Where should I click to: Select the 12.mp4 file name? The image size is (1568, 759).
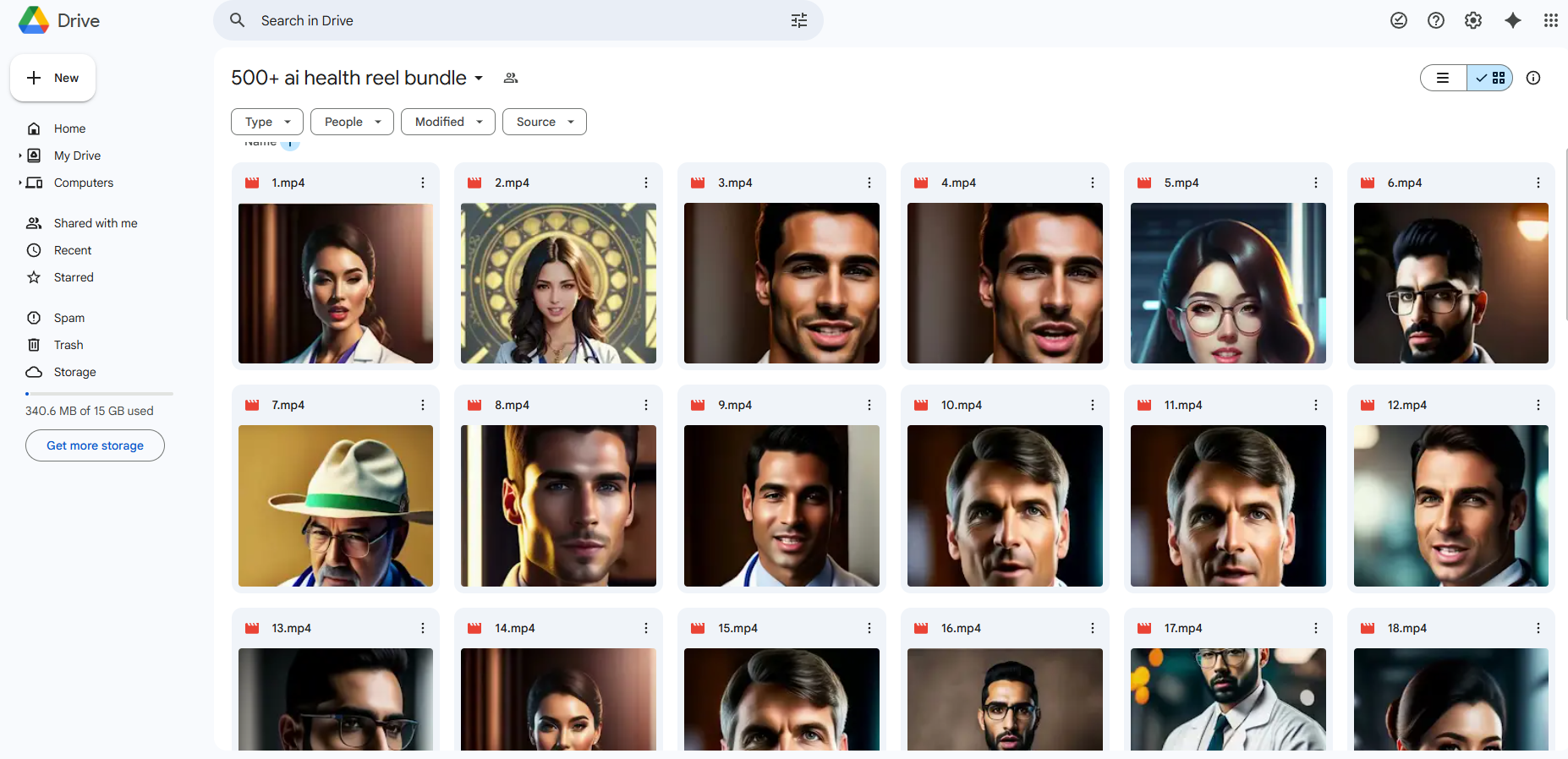(x=1407, y=405)
